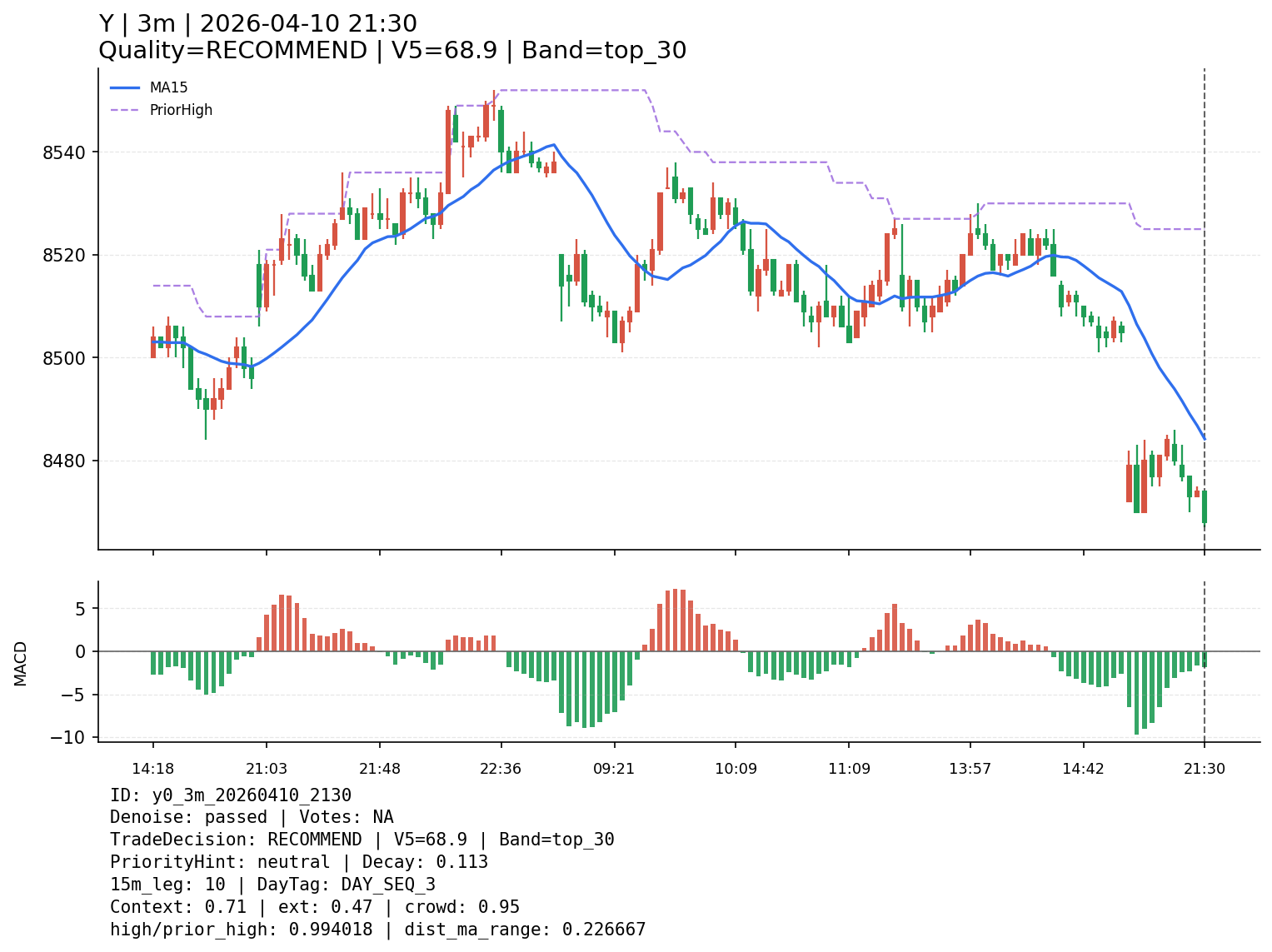The width and height of the screenshot is (1272, 952).
Task: Click the purple dashed PriorHigh legend sample
Action: [125, 110]
